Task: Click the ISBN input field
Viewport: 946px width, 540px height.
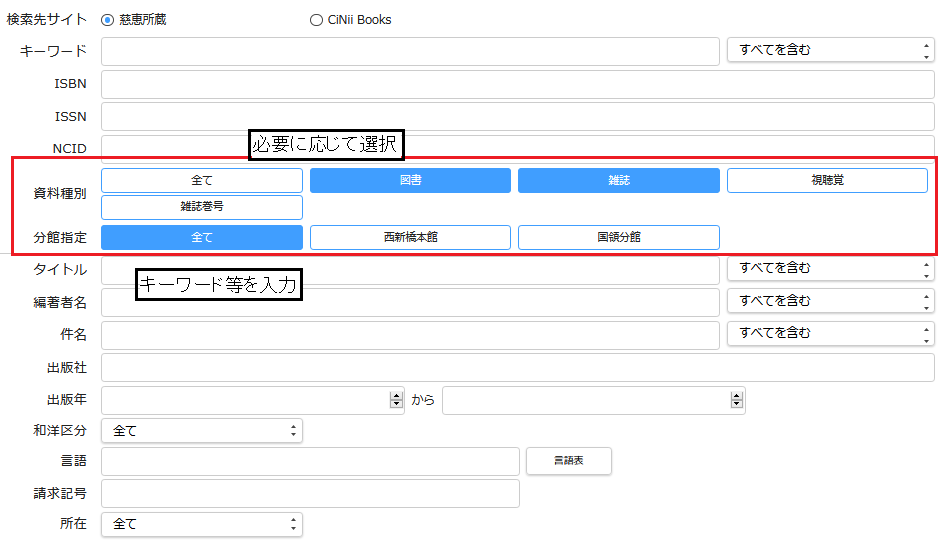Action: [x=518, y=84]
